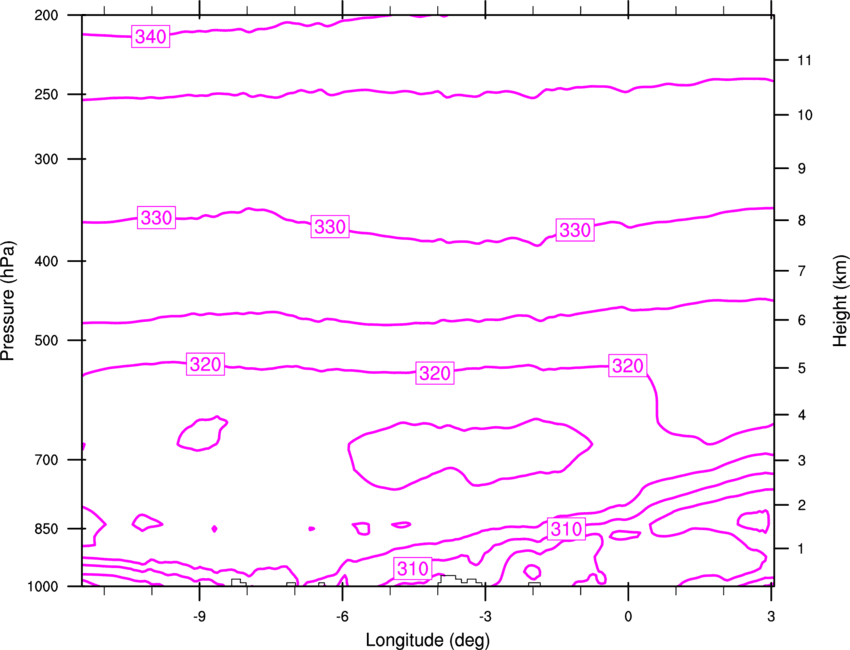
Task: Click the 3 km height tick label
Action: pos(801,460)
